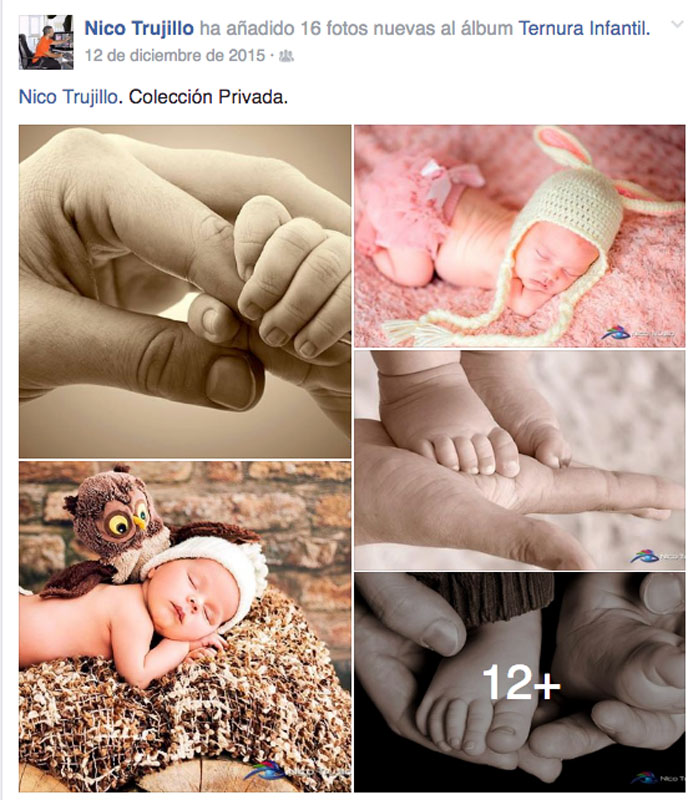
Task: Open Nico Trujillo profile from post header
Action: [139, 28]
